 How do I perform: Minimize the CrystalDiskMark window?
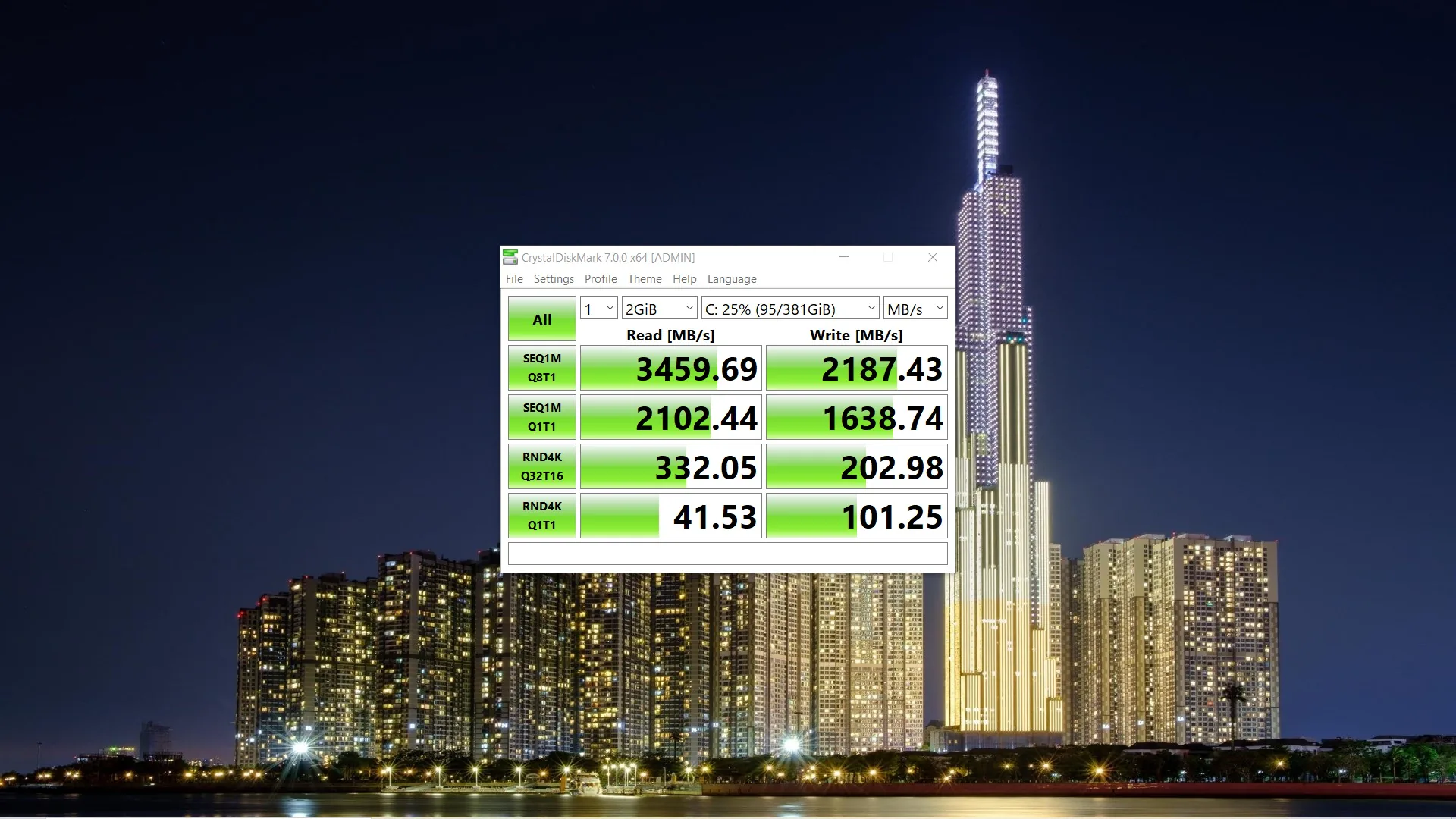tap(844, 258)
